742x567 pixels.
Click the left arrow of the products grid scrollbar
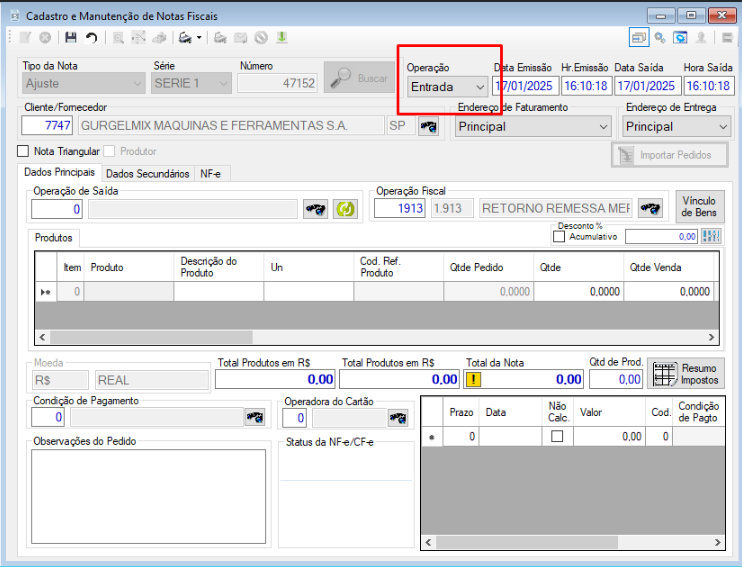point(43,337)
